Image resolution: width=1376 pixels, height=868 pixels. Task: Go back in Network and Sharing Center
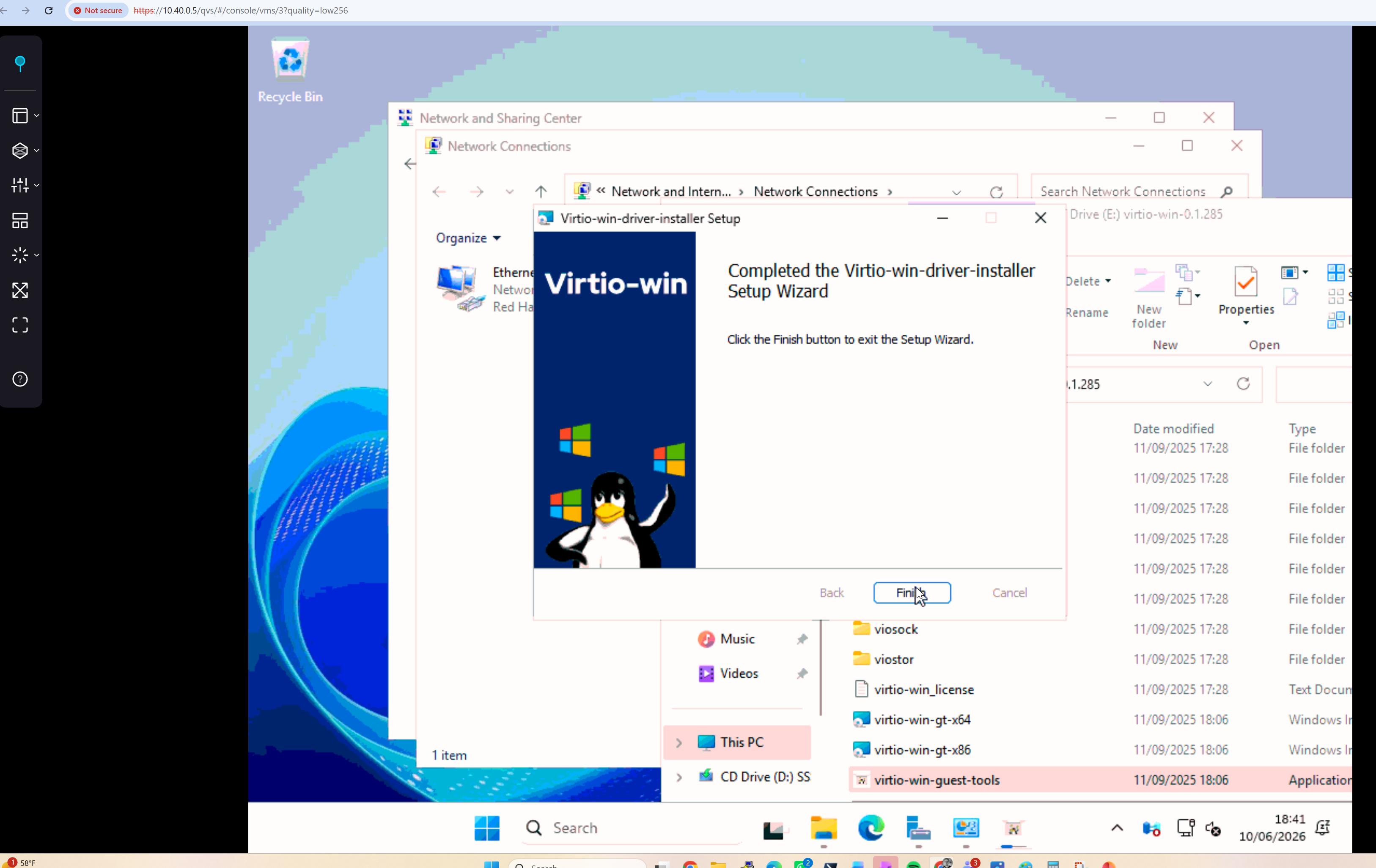[410, 164]
